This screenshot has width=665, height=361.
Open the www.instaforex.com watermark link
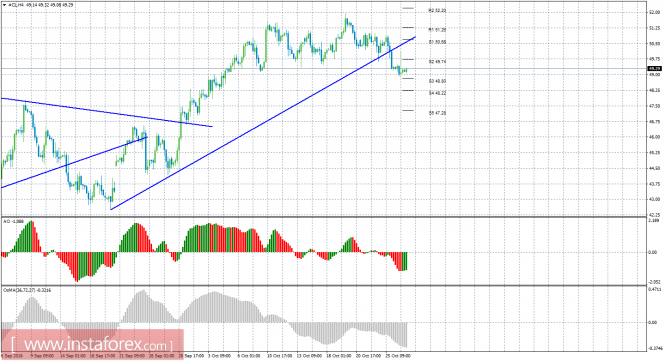click(x=92, y=344)
